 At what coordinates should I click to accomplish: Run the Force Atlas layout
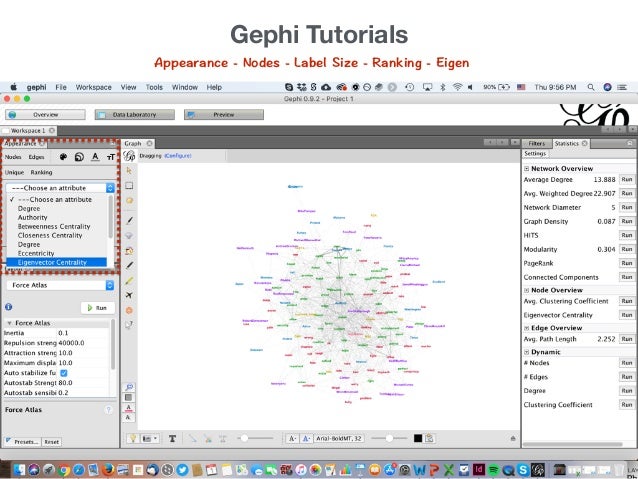coord(98,308)
